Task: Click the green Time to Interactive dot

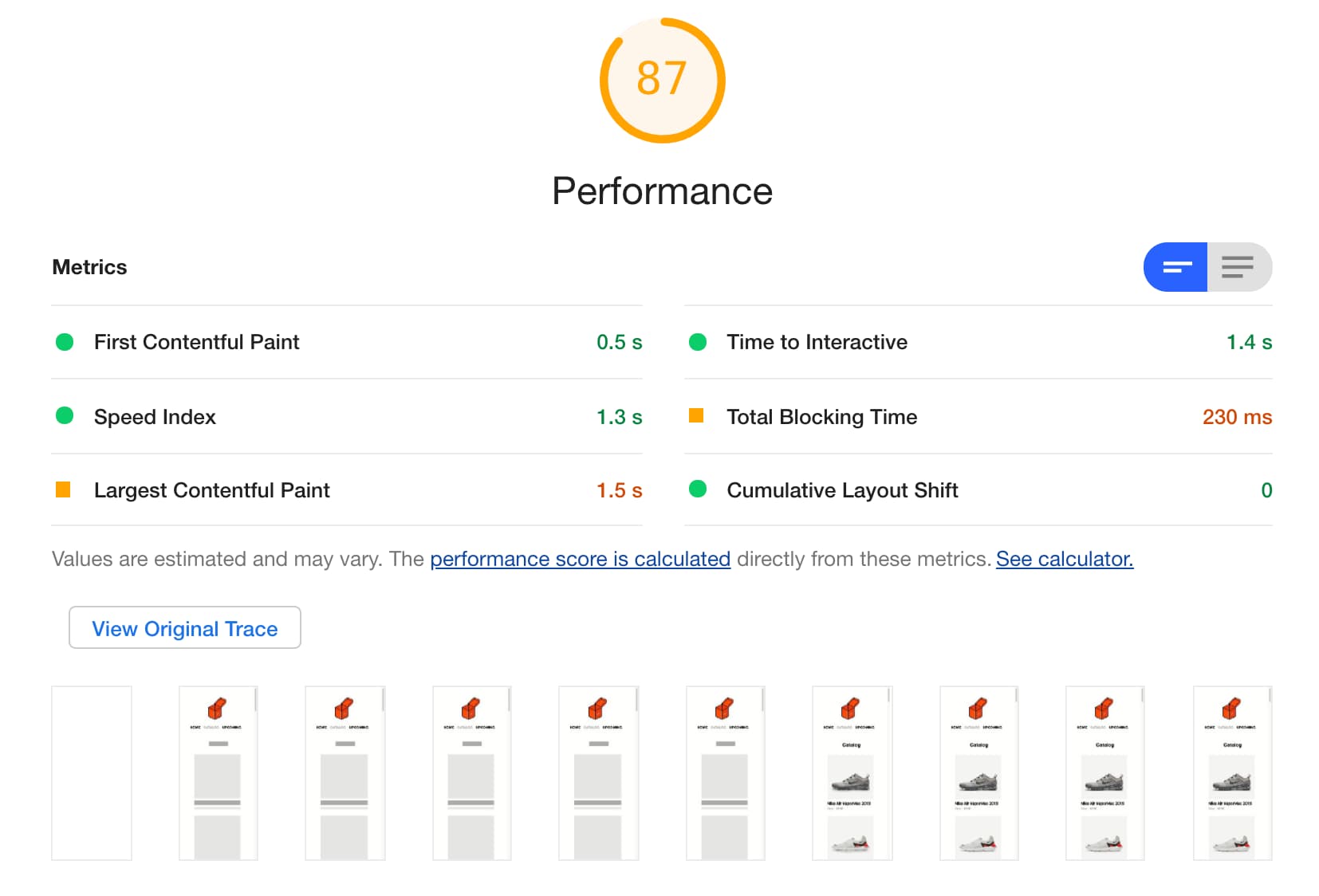Action: point(698,342)
